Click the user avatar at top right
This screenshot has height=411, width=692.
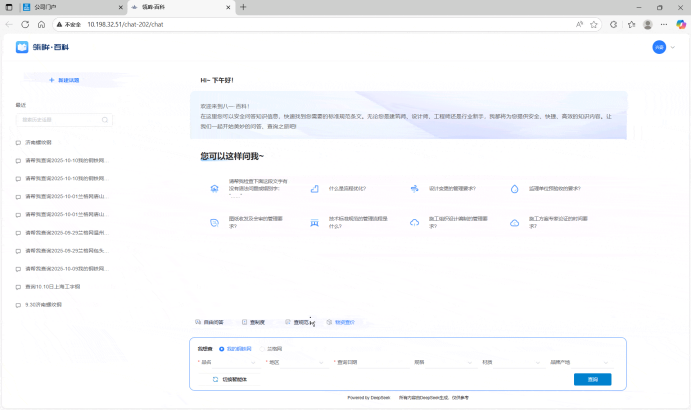tap(659, 47)
